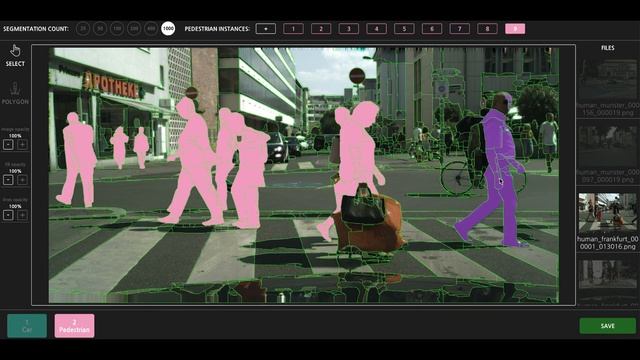Open file human_munster_000156_000019.png thumbnail
Viewport: 640px width, 360px height.
point(608,80)
